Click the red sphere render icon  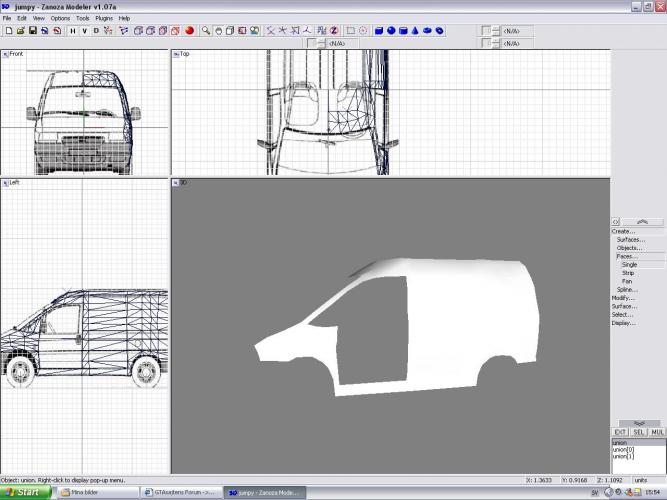(189, 31)
